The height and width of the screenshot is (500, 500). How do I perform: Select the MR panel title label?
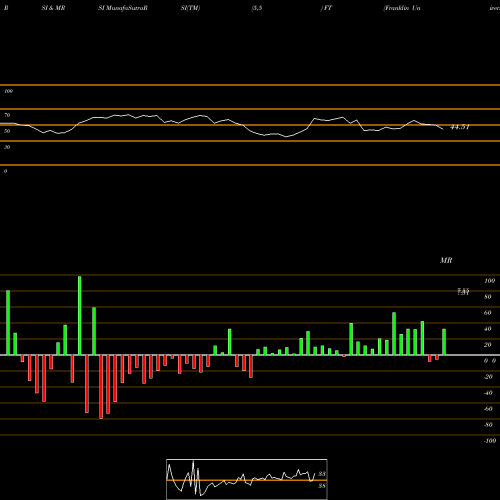[x=446, y=260]
